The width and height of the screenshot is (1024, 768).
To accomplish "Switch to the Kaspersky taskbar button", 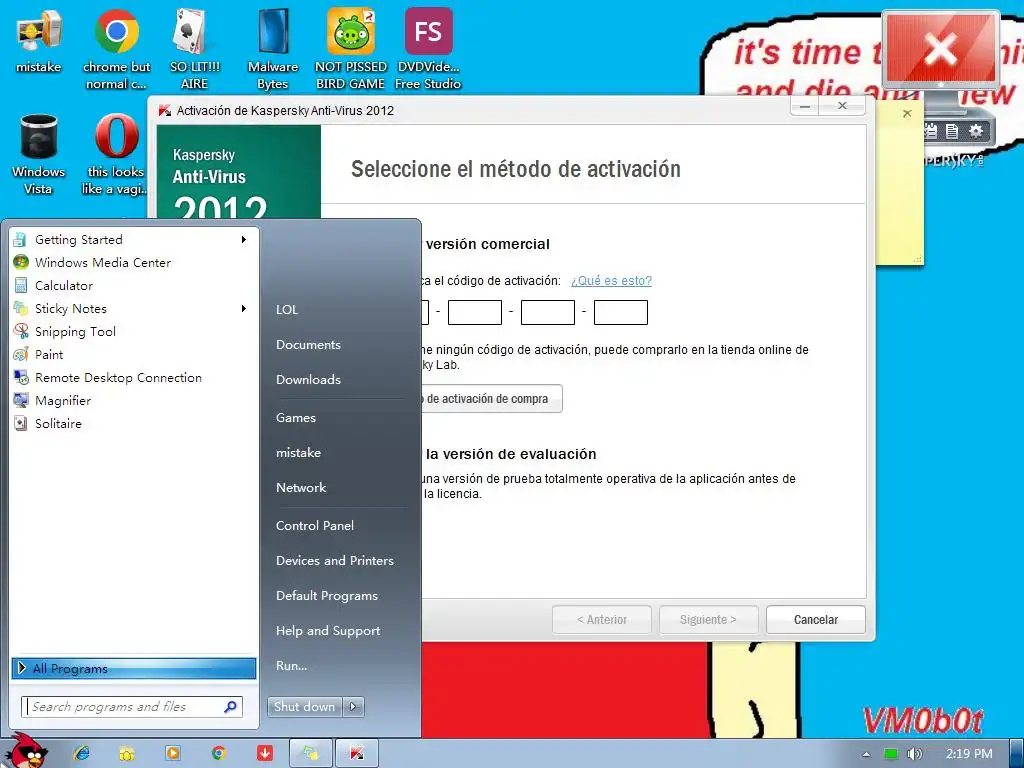I will 357,753.
